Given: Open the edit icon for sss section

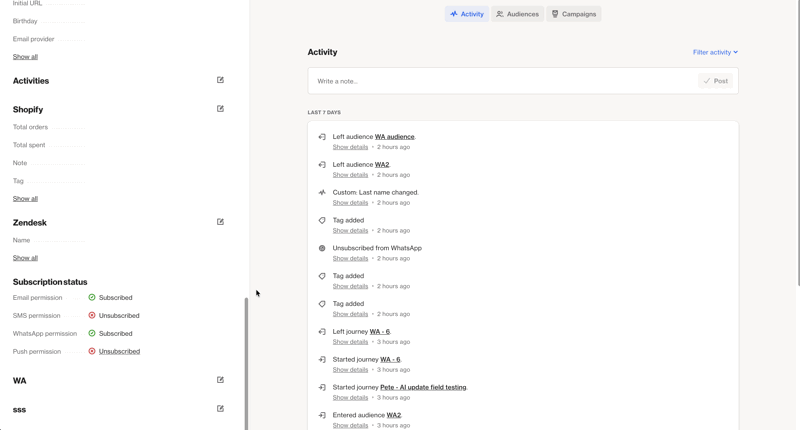Looking at the screenshot, I should pyautogui.click(x=220, y=409).
